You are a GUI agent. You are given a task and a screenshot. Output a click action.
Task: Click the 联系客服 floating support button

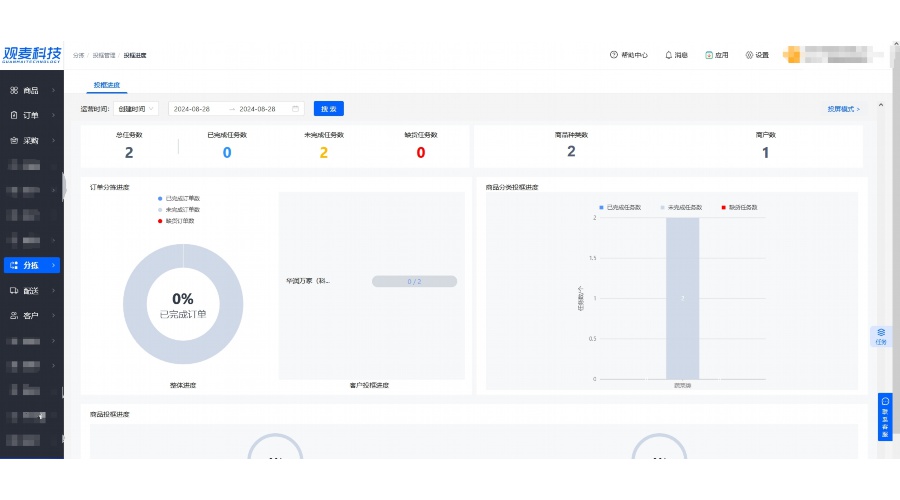pyautogui.click(x=884, y=417)
